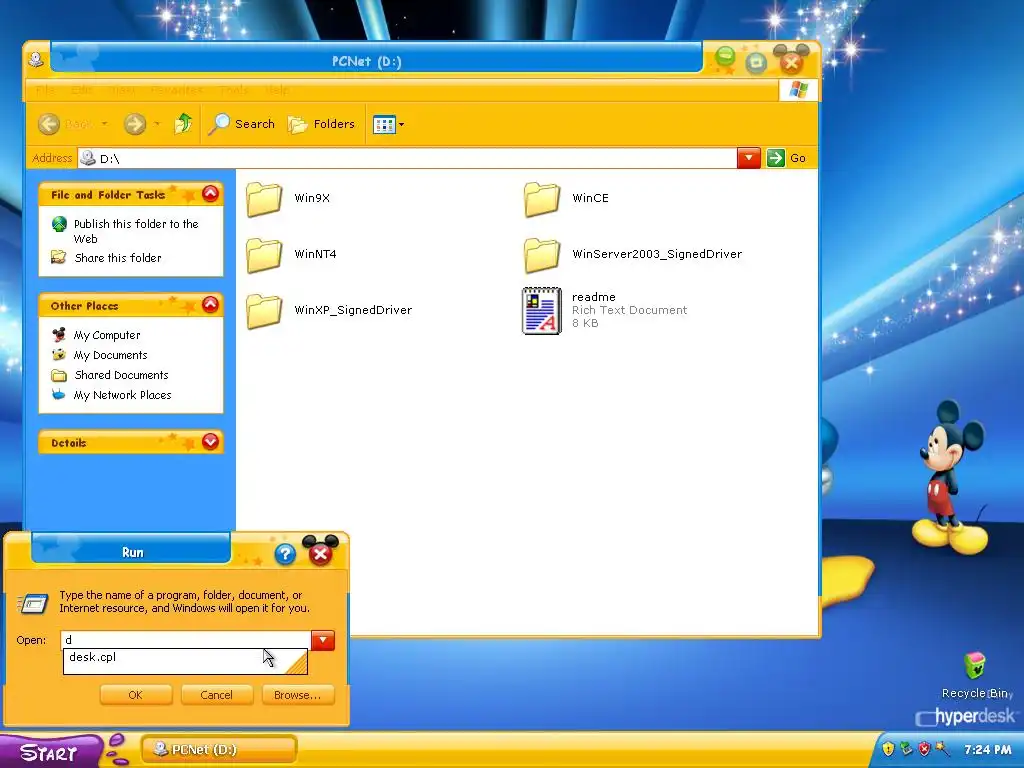
Task: Toggle the Folders pane in toolbar
Action: (321, 123)
